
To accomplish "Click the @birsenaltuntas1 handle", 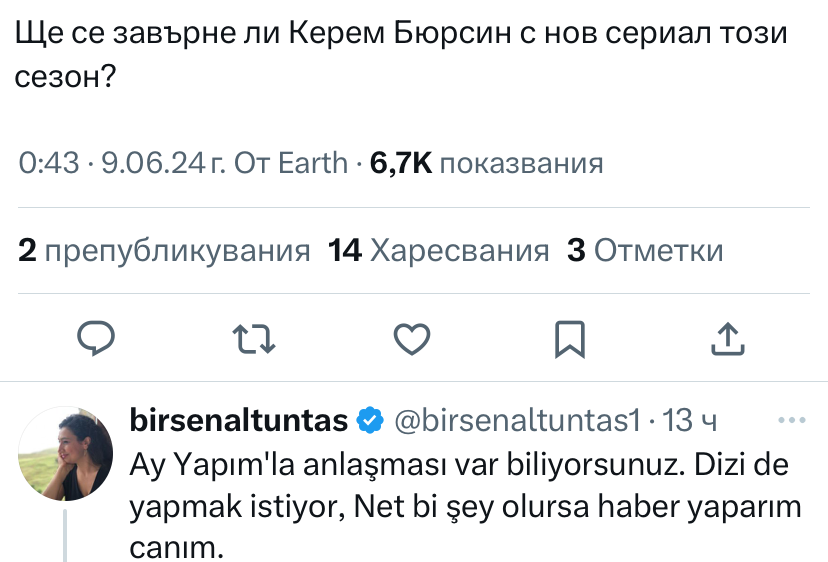I will coord(518,421).
